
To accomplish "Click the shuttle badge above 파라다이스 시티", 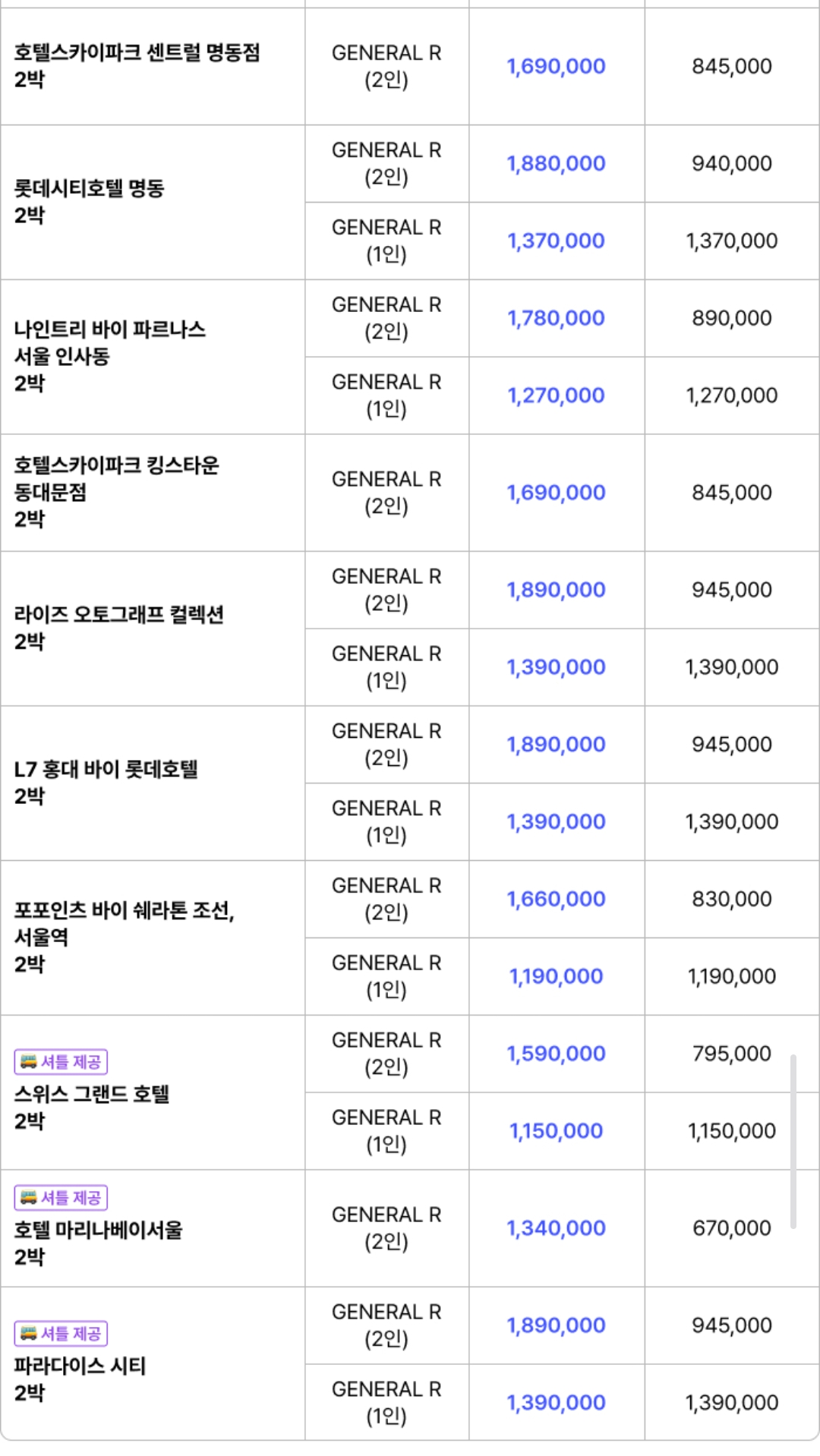I will (x=61, y=1333).
